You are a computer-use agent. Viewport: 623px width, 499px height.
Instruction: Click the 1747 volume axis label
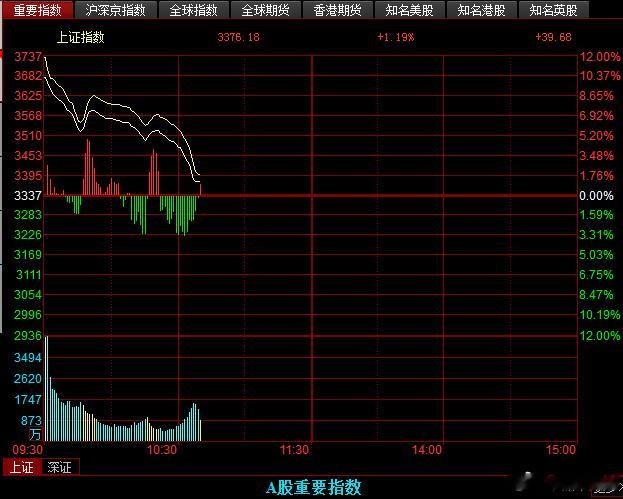[x=28, y=400]
